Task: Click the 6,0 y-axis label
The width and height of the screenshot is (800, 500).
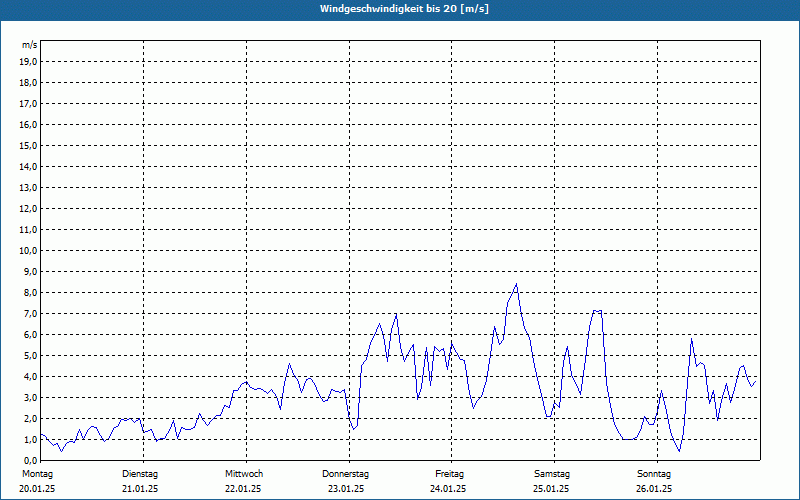Action: [30, 335]
